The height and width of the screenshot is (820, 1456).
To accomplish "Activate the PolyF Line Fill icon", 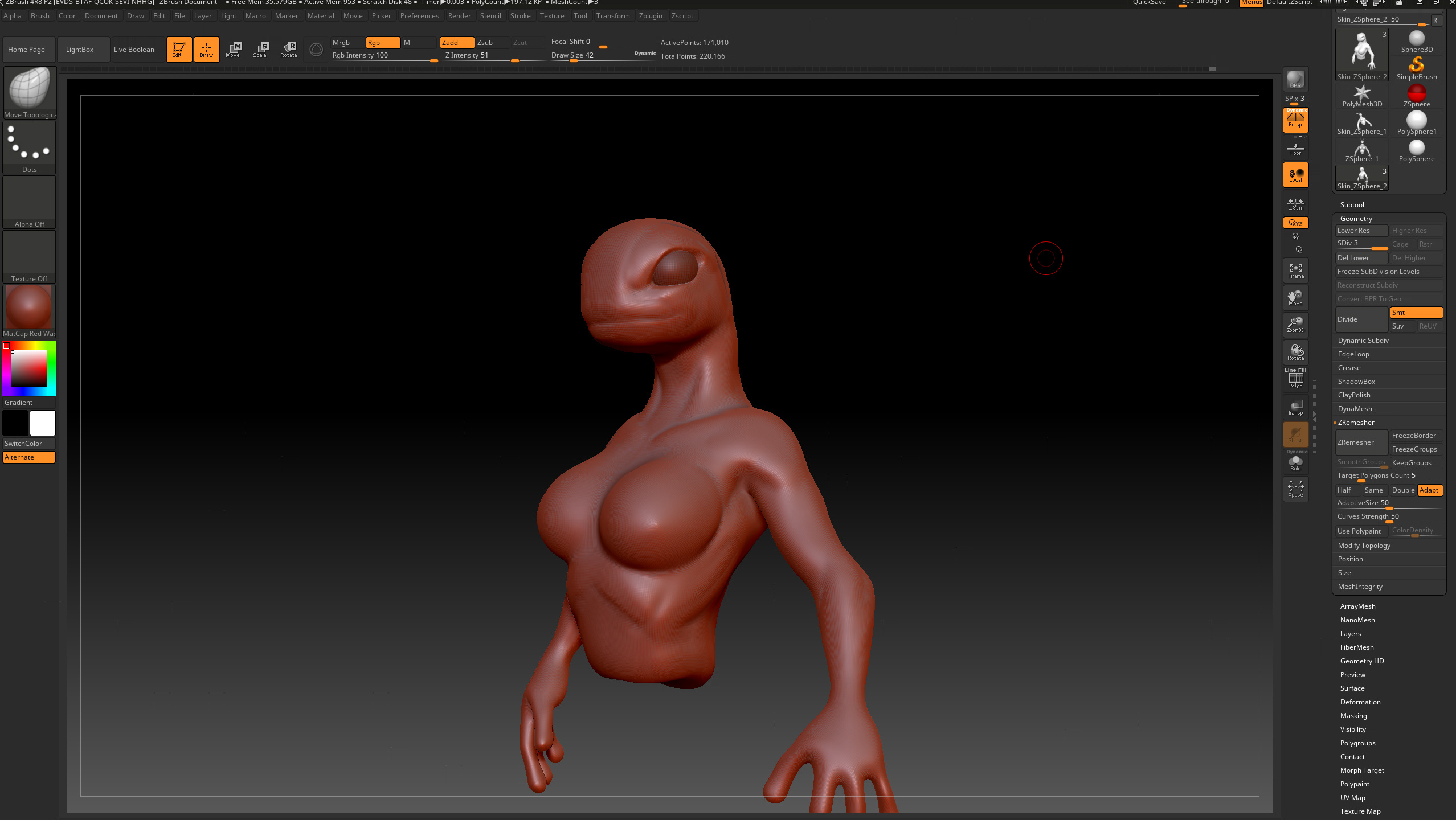I will point(1295,379).
